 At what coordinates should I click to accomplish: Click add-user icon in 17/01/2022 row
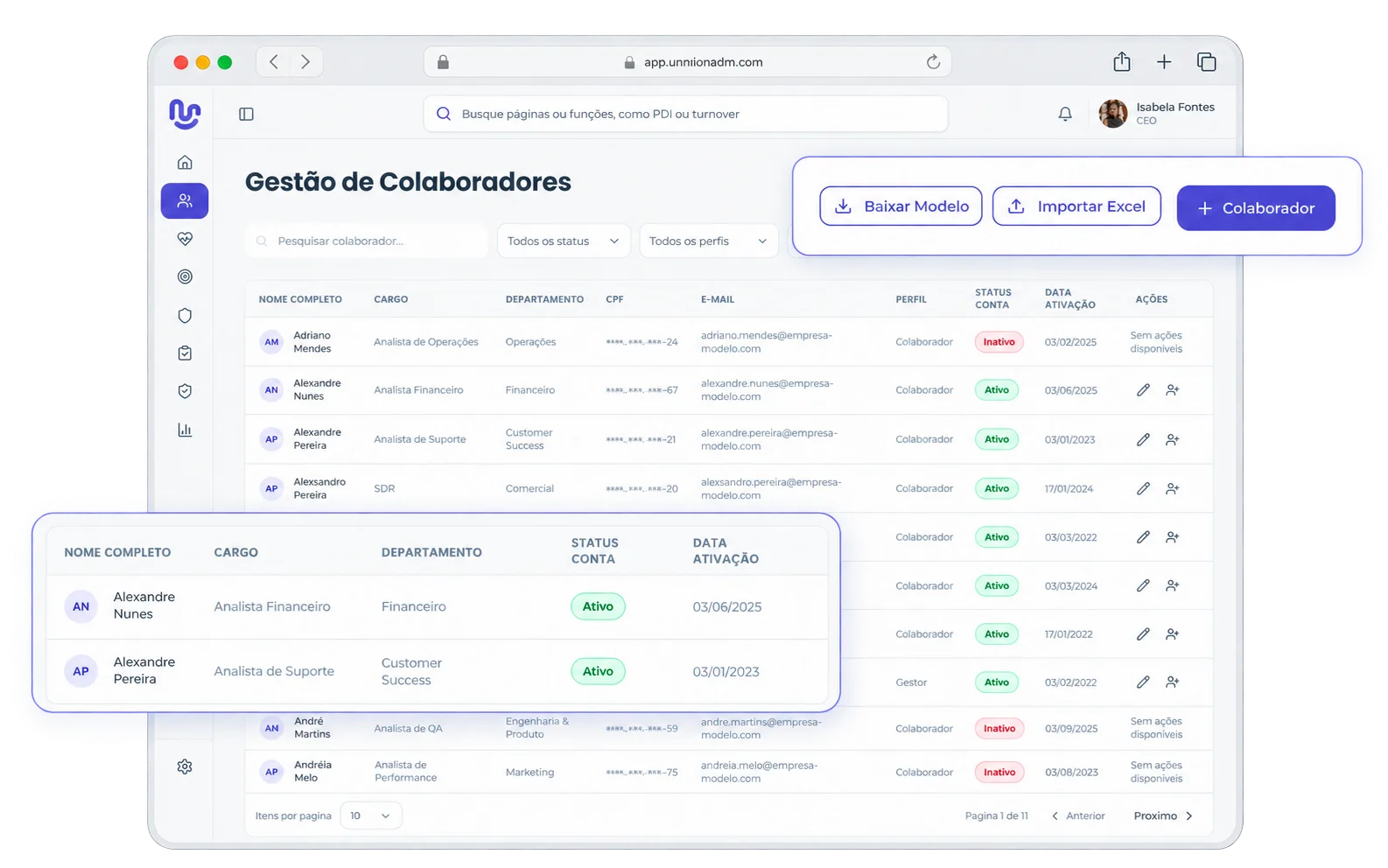(x=1173, y=633)
